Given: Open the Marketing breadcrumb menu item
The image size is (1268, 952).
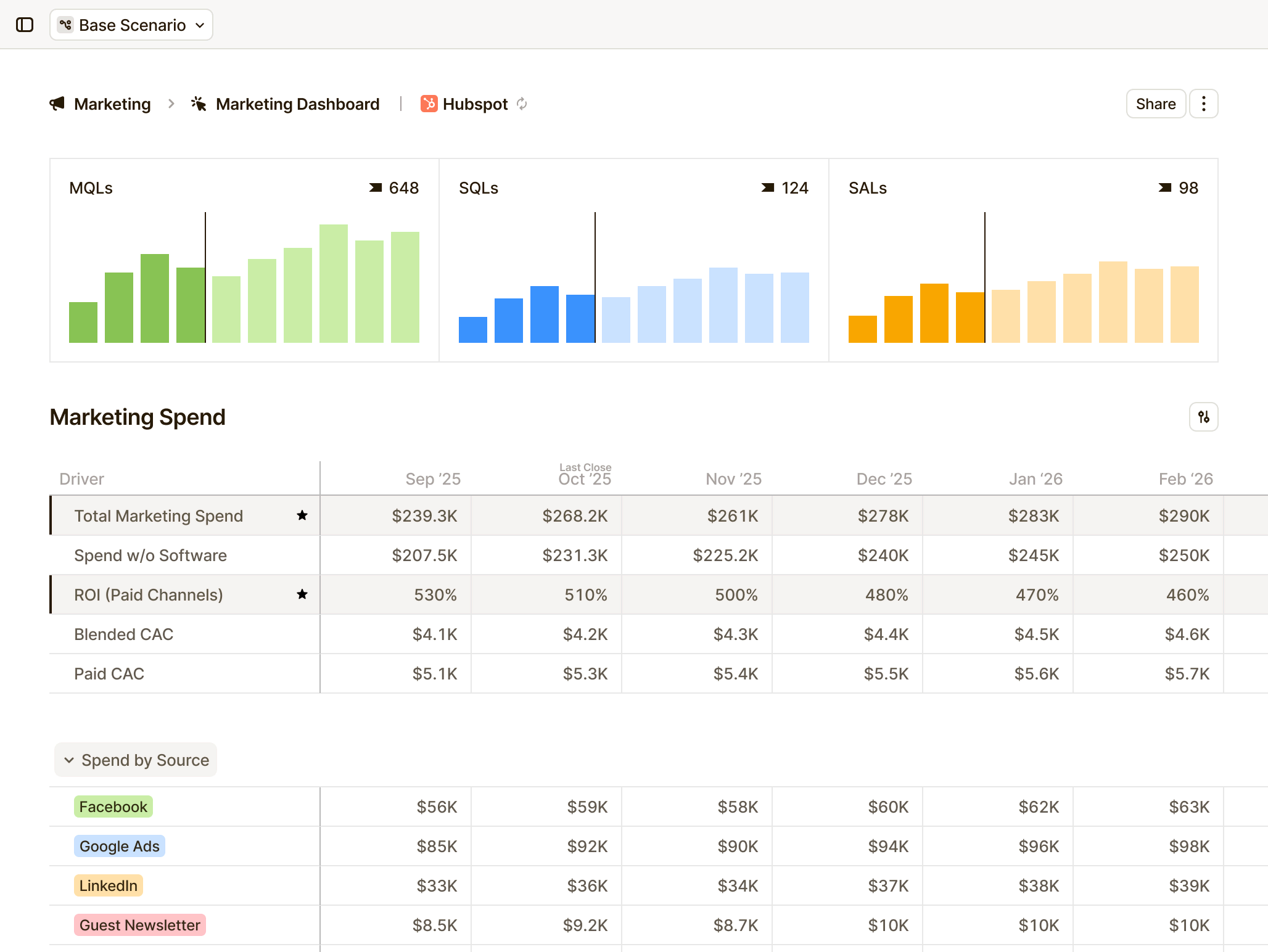Looking at the screenshot, I should [x=112, y=104].
